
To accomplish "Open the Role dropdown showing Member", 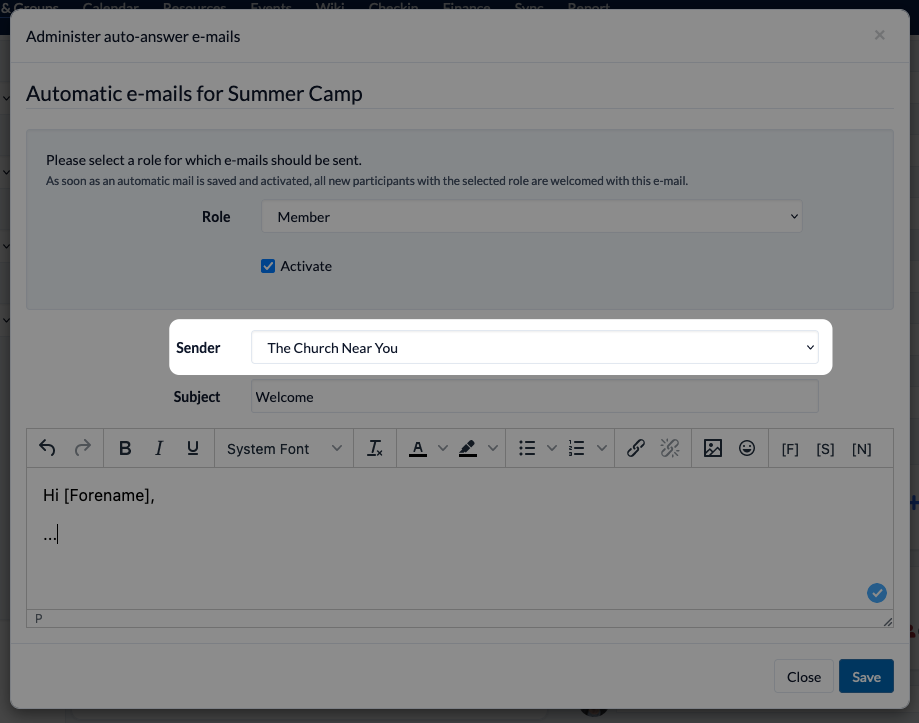I will (x=532, y=217).
